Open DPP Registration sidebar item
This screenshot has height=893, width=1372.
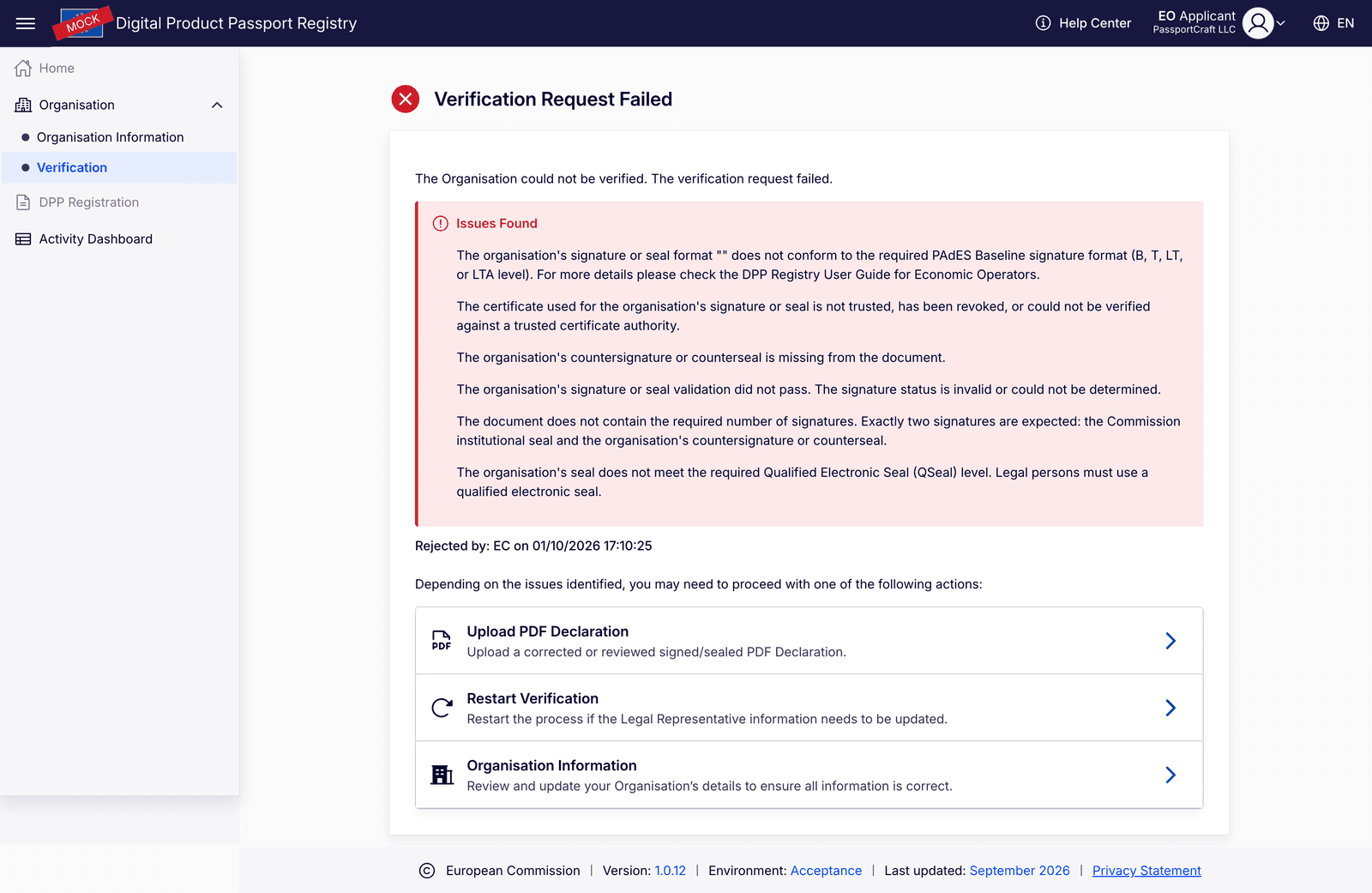(89, 202)
